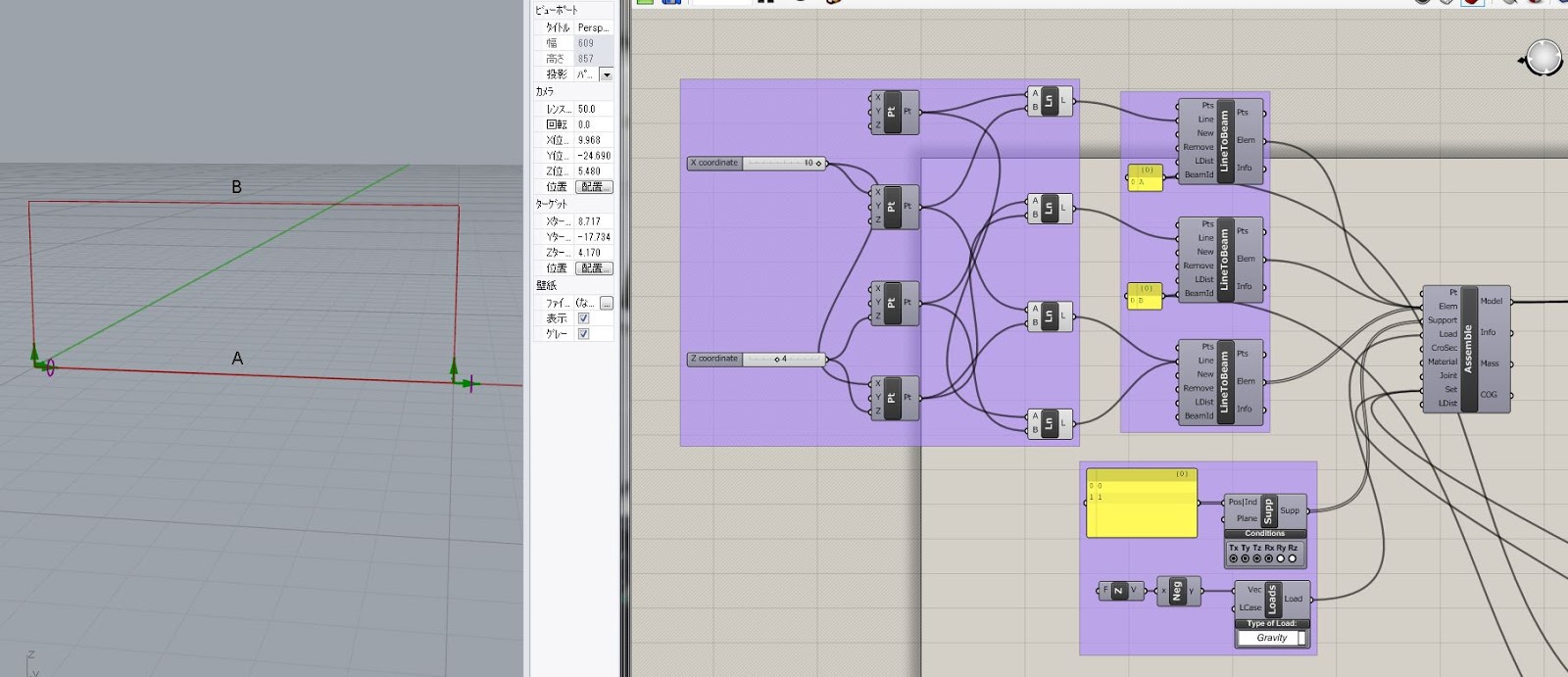Click the camera 位置 配置 button
Screen dimensions: 1568x677
click(x=594, y=186)
